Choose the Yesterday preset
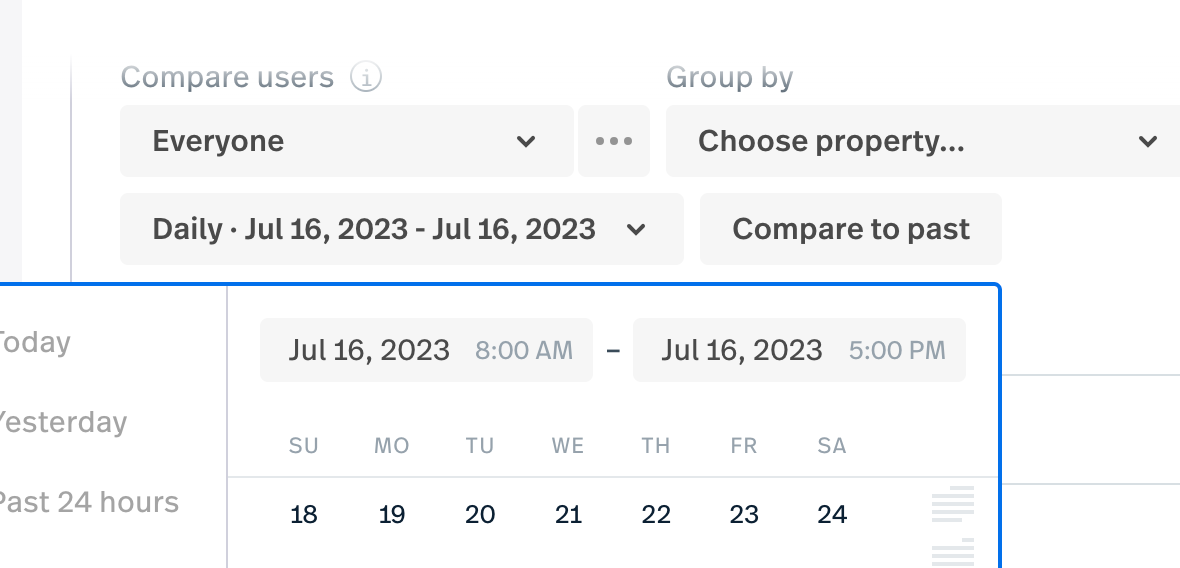 click(x=62, y=422)
